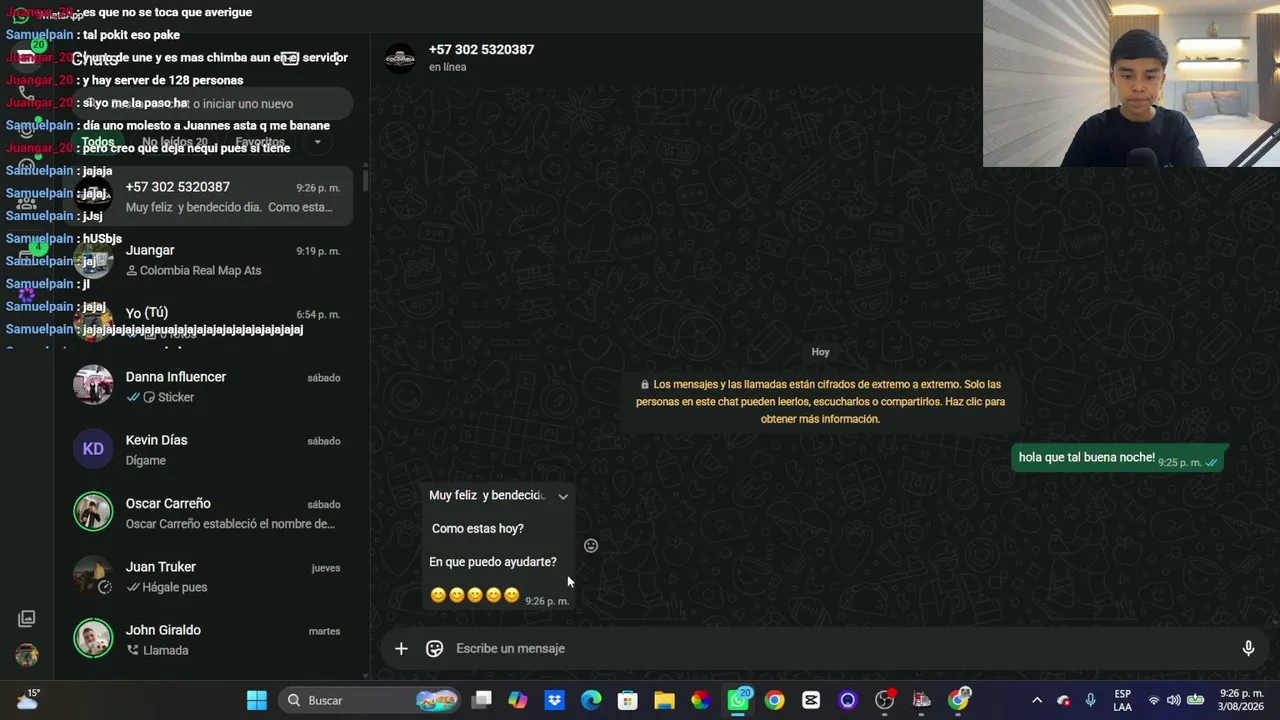This screenshot has height=720, width=1280.
Task: Click the text En que puedo ayudarte?
Action: click(493, 562)
